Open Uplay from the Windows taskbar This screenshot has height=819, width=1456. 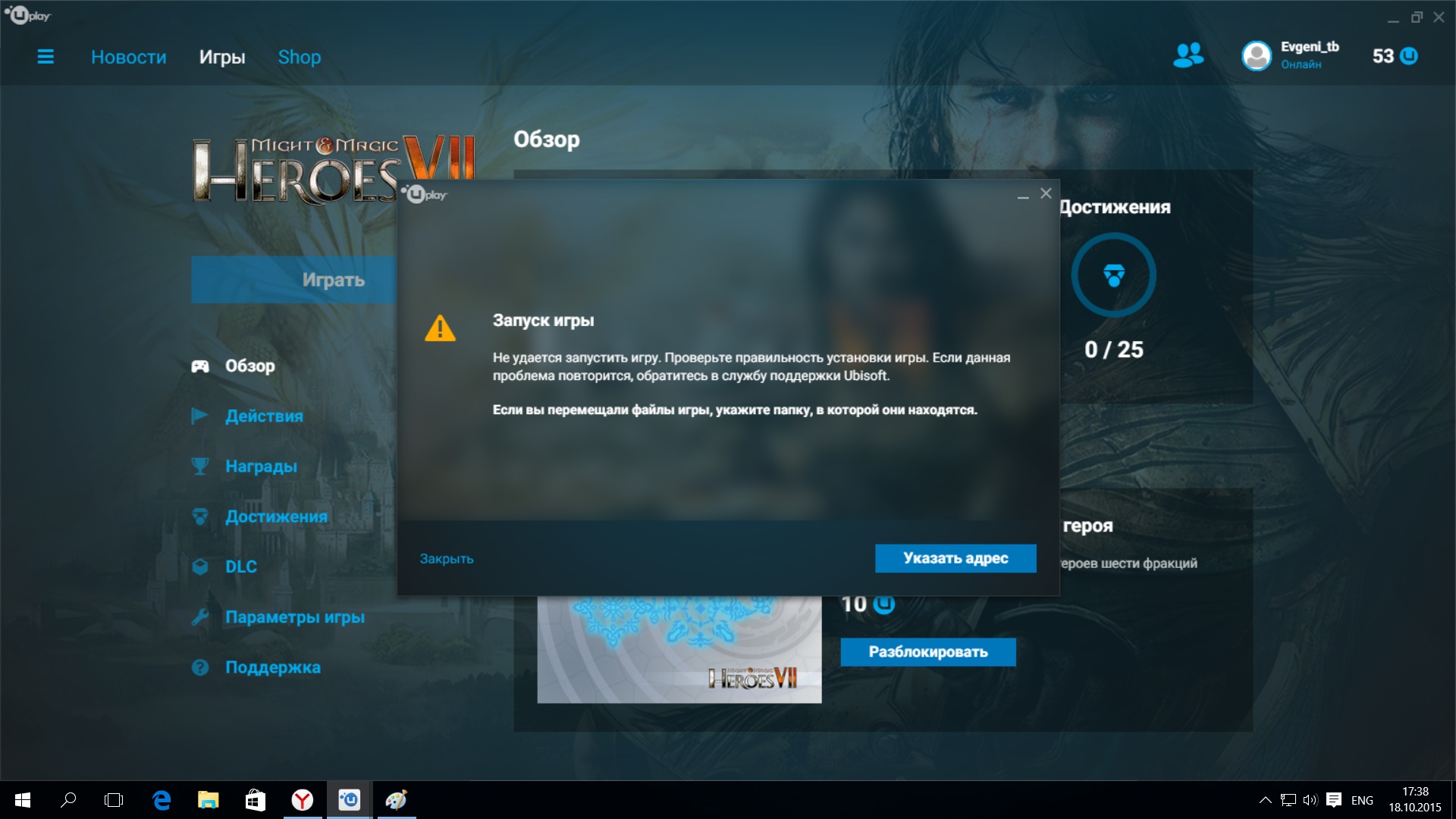pos(349,800)
